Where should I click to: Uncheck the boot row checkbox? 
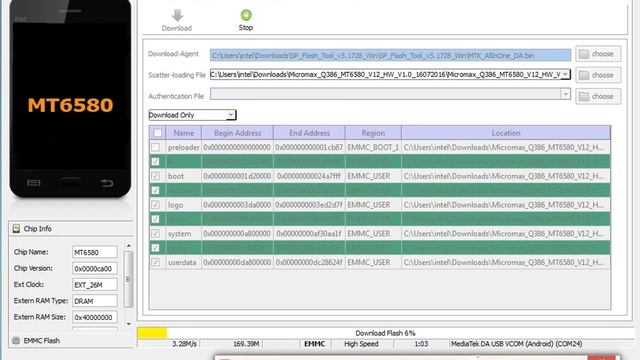(x=156, y=176)
